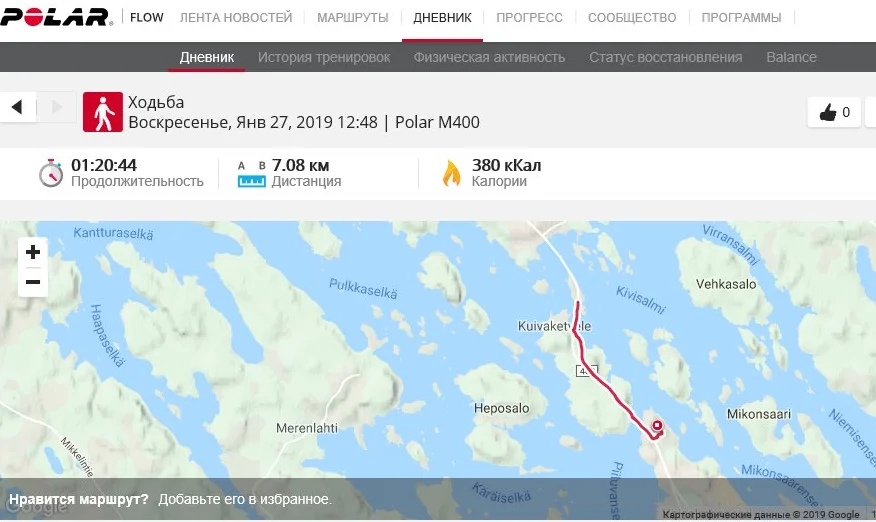Viewport: 876px width, 522px height.
Task: Click the Polar logo
Action: (x=56, y=17)
